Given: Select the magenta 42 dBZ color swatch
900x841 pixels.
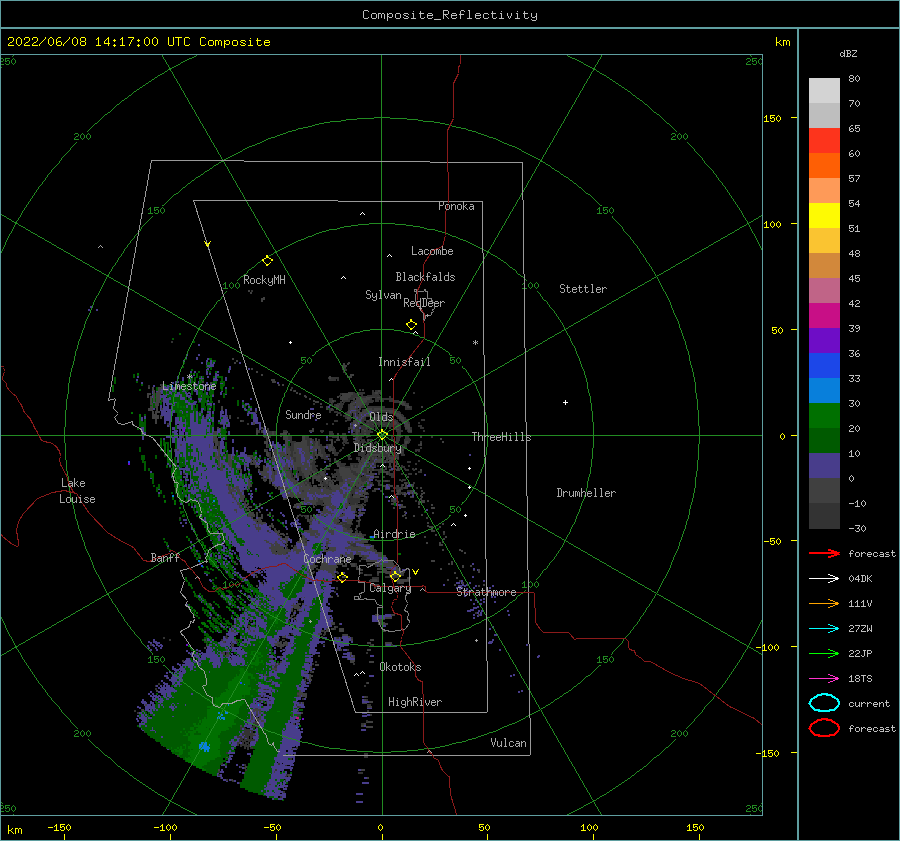Looking at the screenshot, I should (824, 316).
